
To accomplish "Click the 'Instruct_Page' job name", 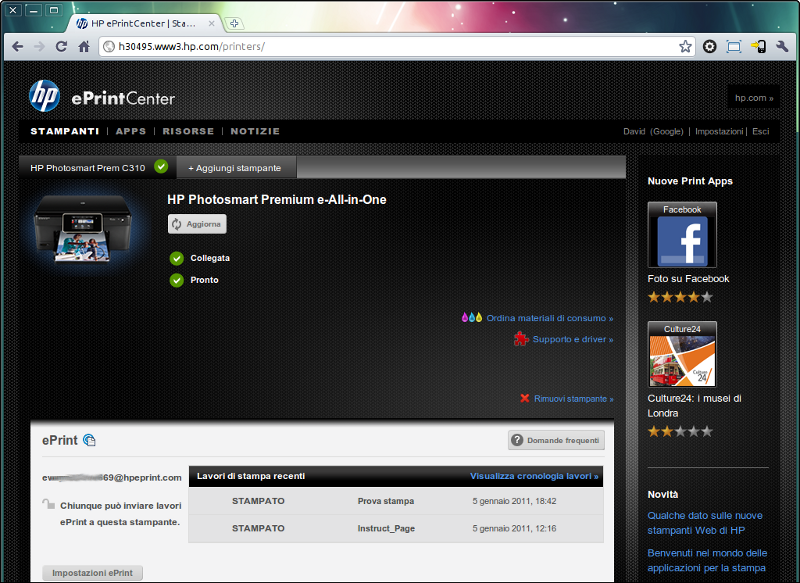I will [x=386, y=528].
